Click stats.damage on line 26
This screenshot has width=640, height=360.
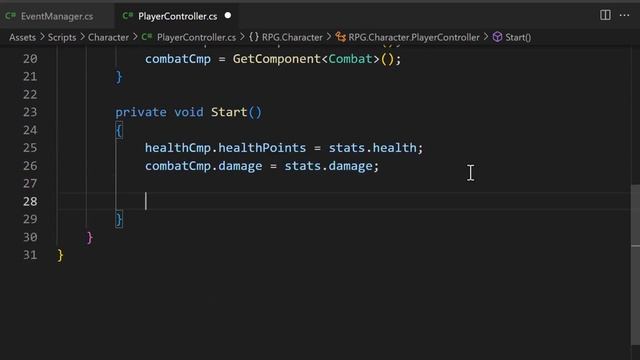(x=328, y=166)
